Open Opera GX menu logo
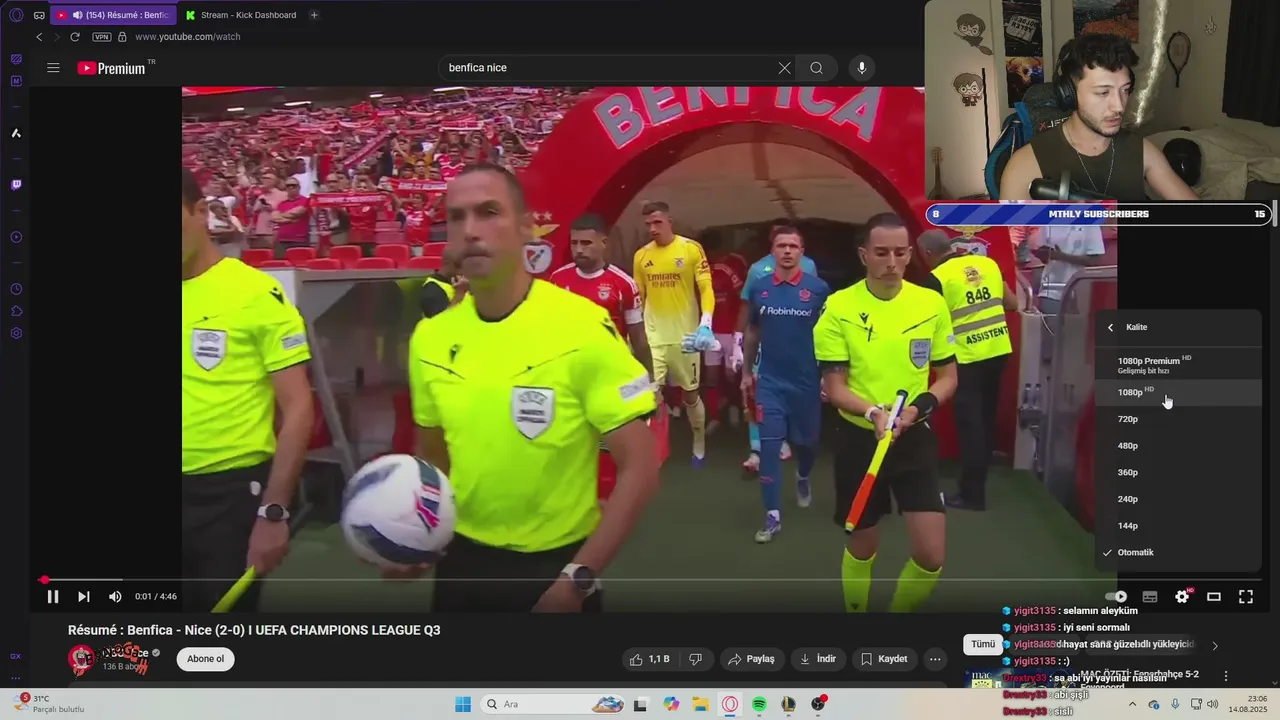The height and width of the screenshot is (720, 1280). click(x=16, y=15)
